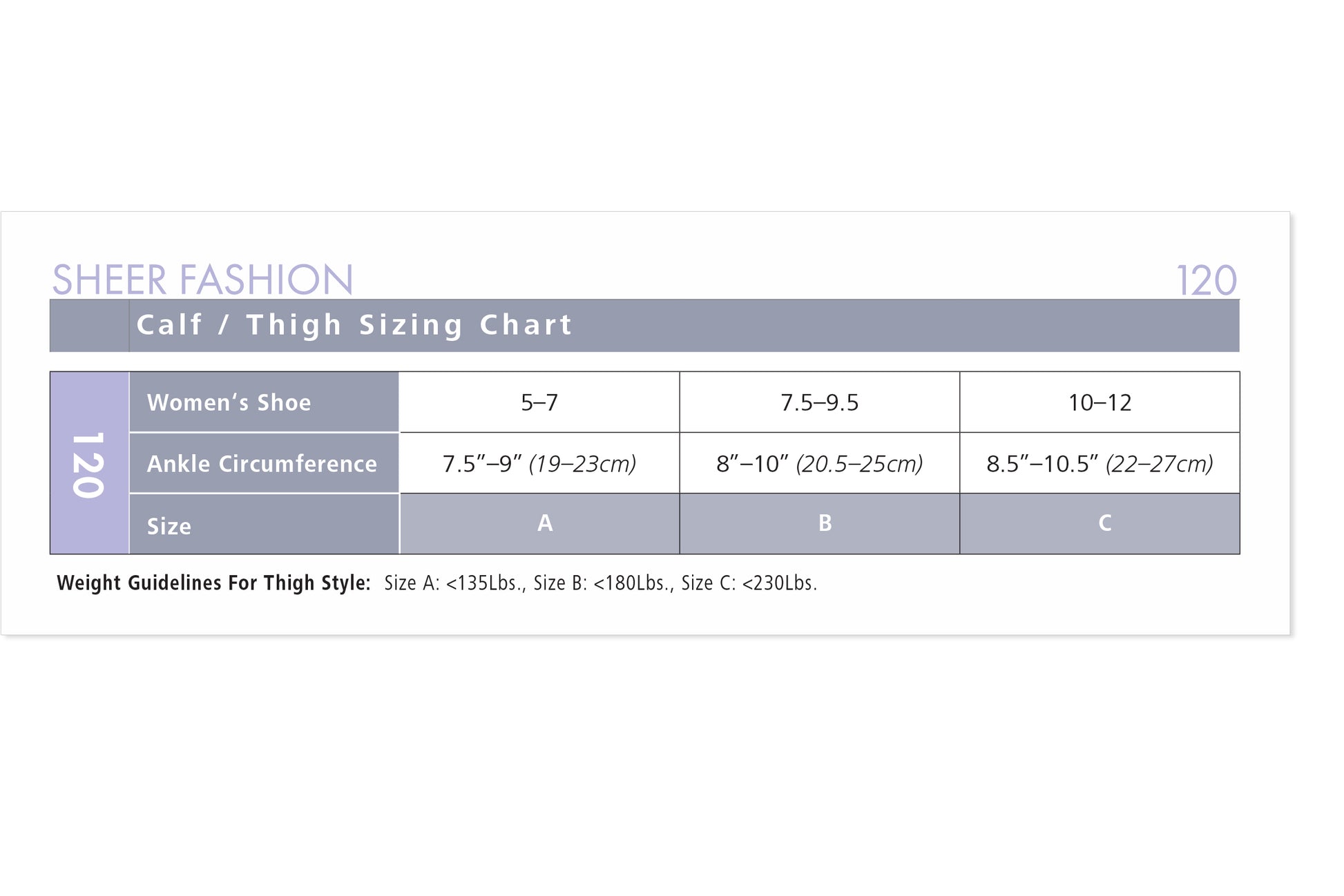Select the 7.5"–9" (19–23cm) ankle cell

539,464
